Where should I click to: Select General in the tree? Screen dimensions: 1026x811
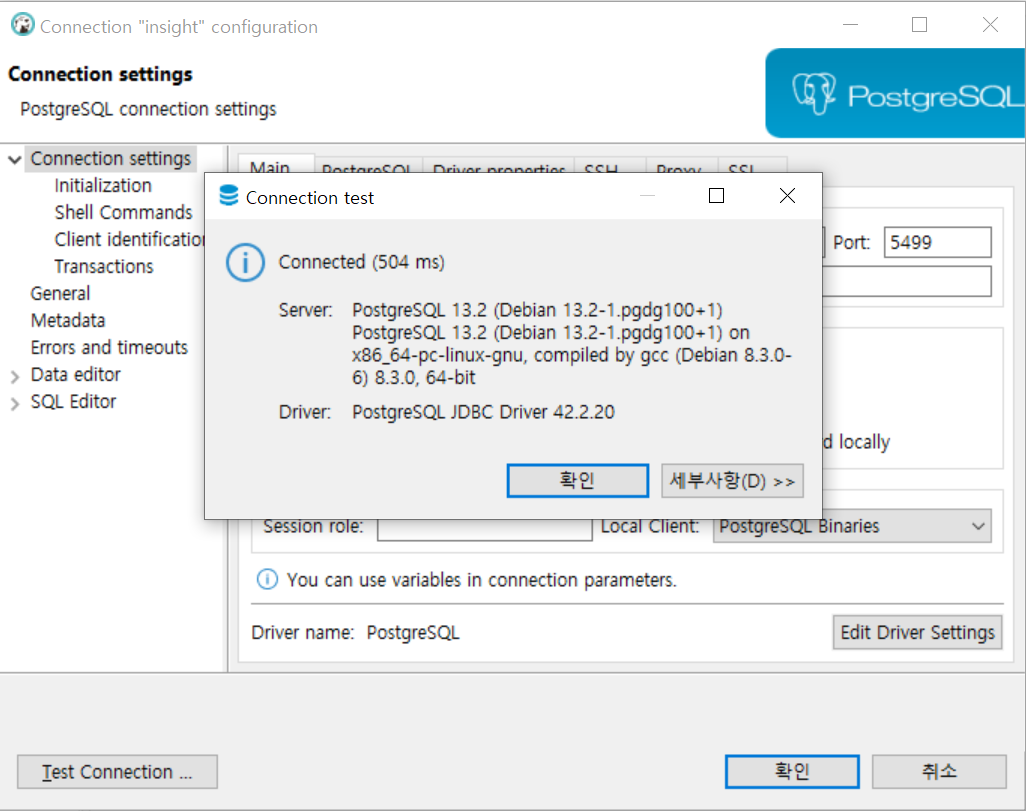(60, 293)
